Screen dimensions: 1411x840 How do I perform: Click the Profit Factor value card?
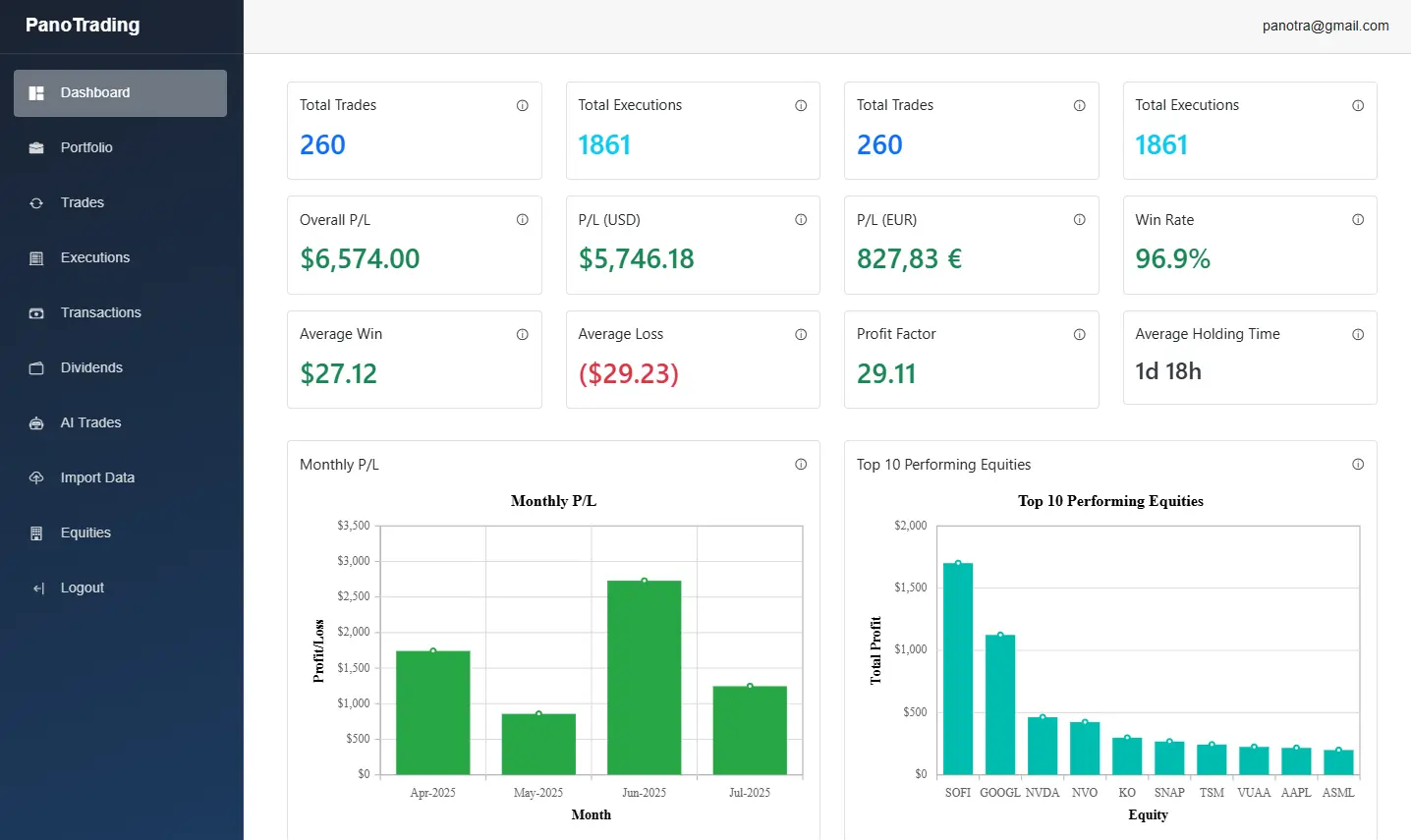point(971,360)
